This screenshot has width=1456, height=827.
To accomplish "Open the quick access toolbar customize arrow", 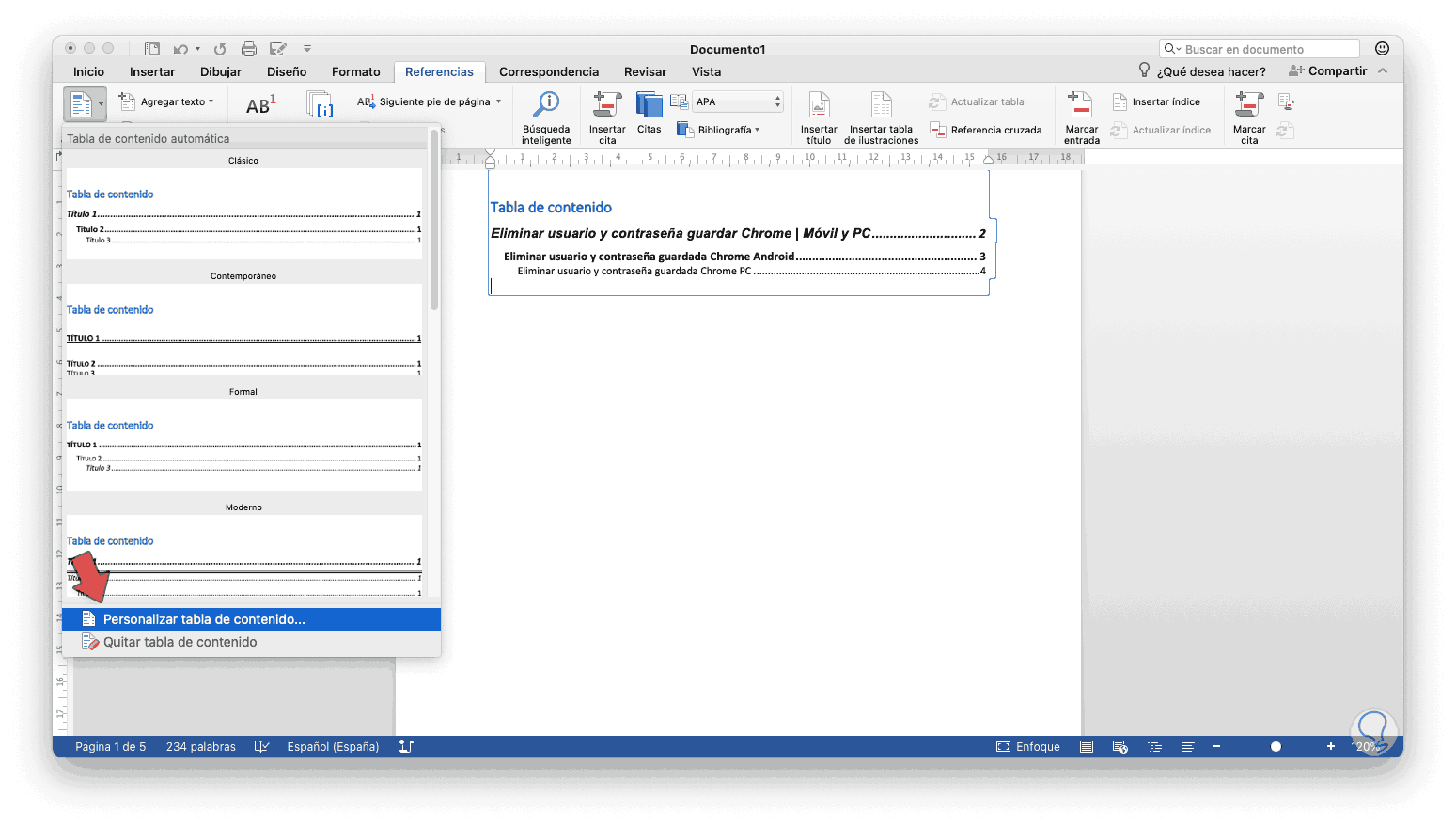I will [307, 49].
